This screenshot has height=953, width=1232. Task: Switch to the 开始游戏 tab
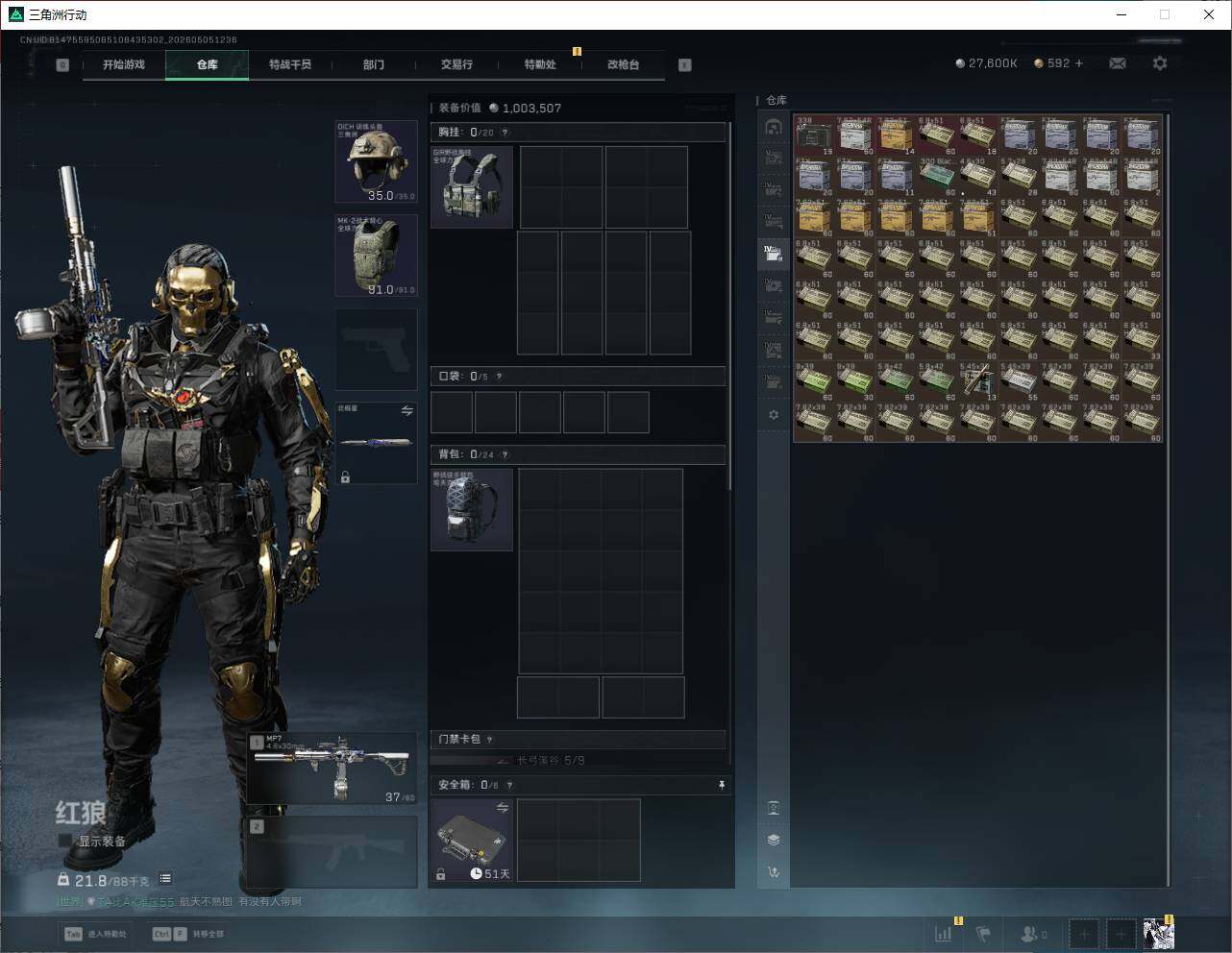coord(124,64)
